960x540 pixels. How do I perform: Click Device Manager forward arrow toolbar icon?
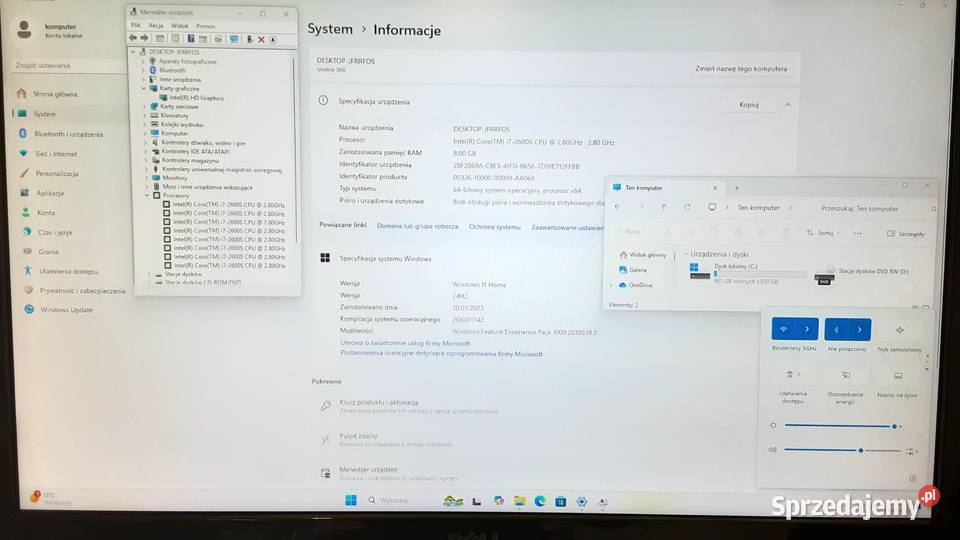pos(144,39)
